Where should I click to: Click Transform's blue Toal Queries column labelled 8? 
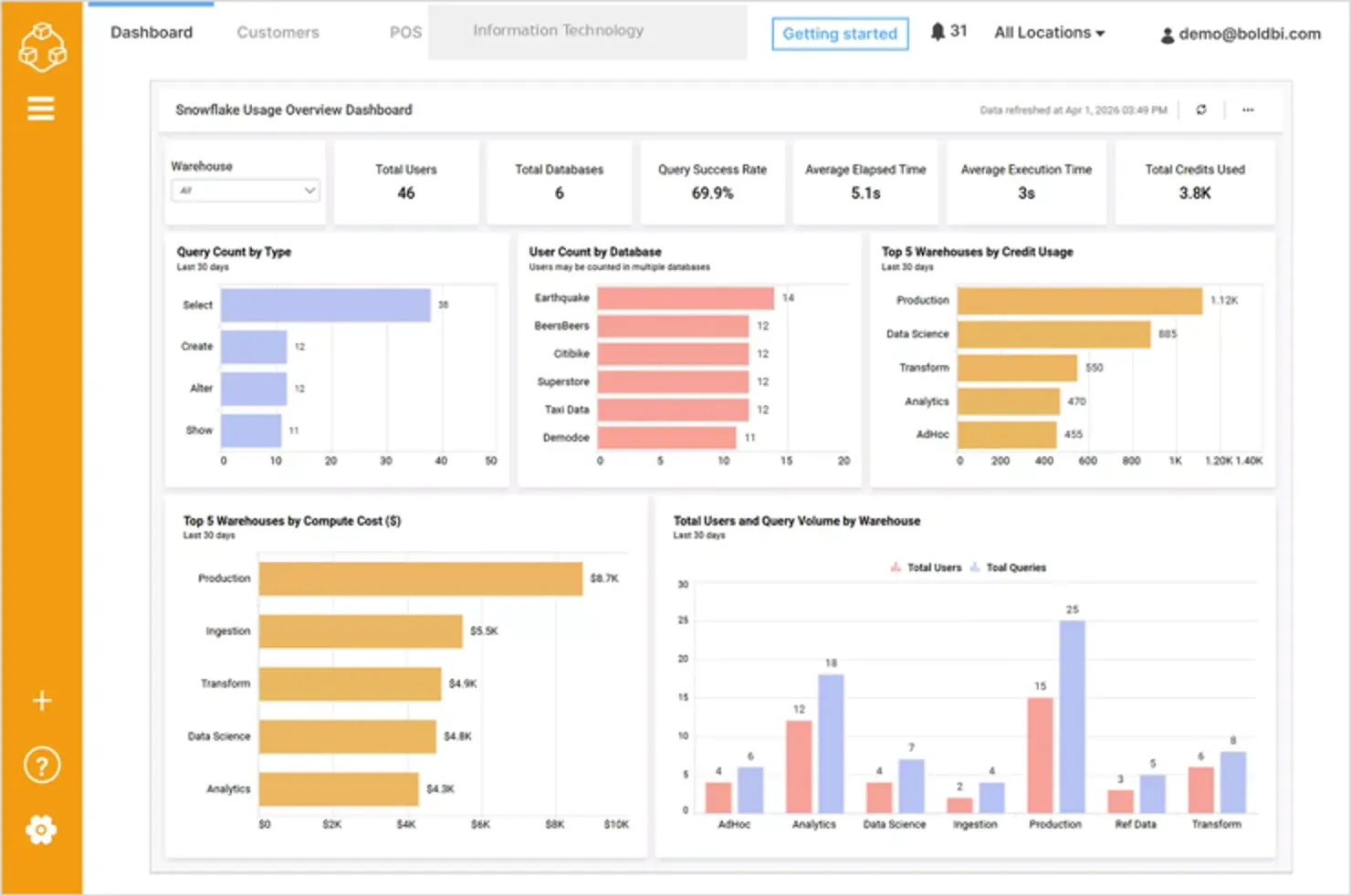[1232, 782]
